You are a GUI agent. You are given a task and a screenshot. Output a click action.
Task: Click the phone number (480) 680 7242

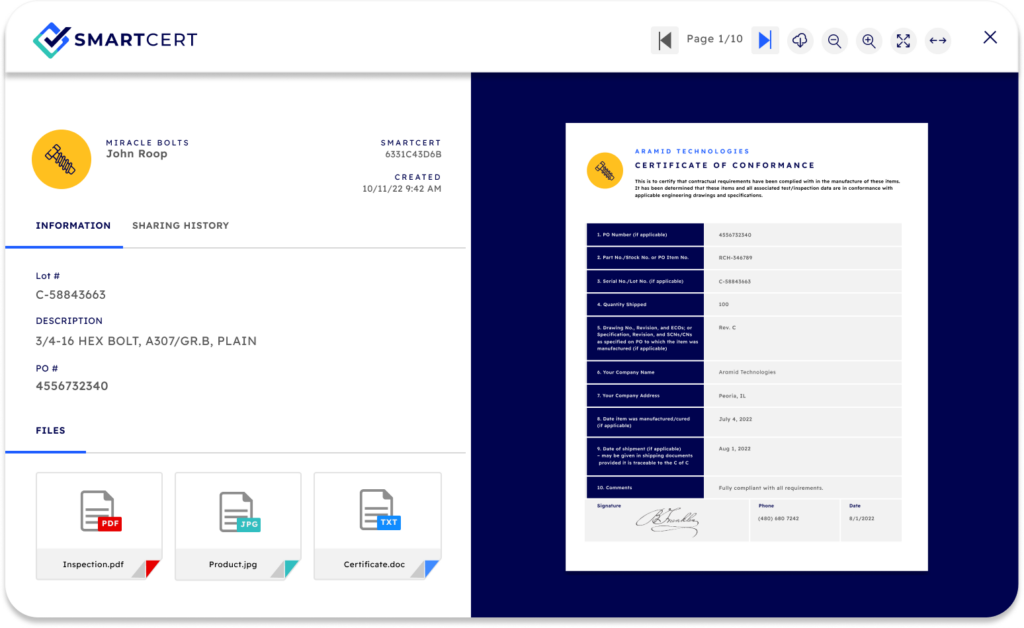[778, 519]
